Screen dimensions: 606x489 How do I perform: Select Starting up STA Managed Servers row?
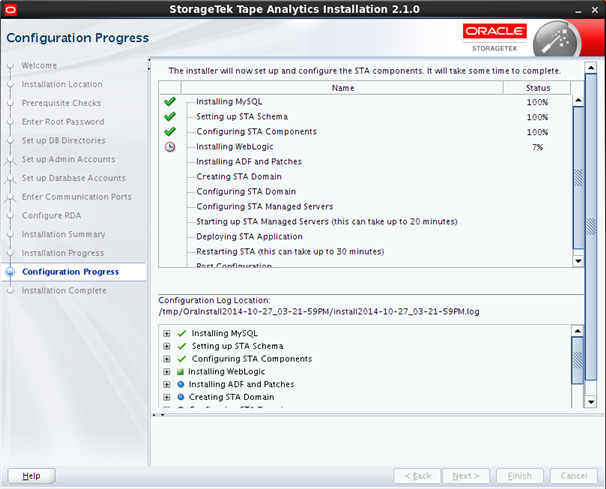pyautogui.click(x=365, y=221)
